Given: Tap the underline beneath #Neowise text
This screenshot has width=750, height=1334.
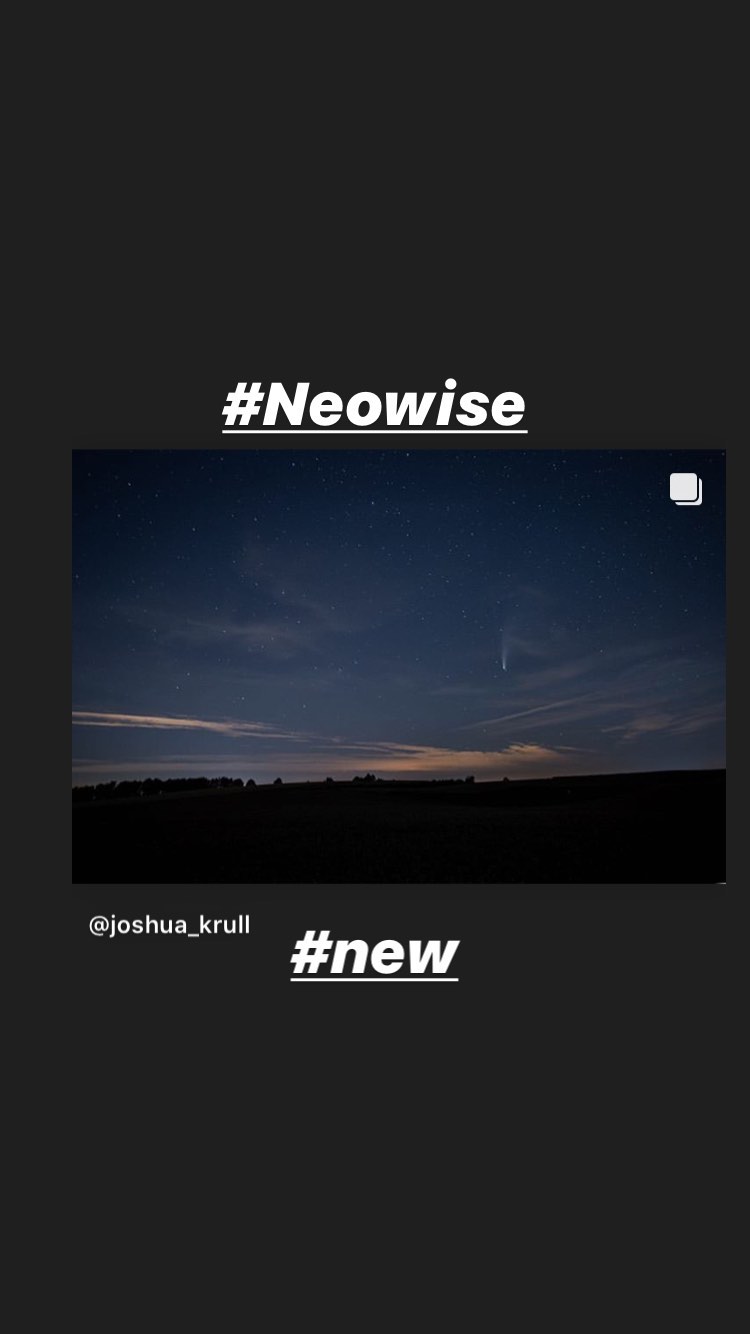Looking at the screenshot, I should [x=375, y=431].
